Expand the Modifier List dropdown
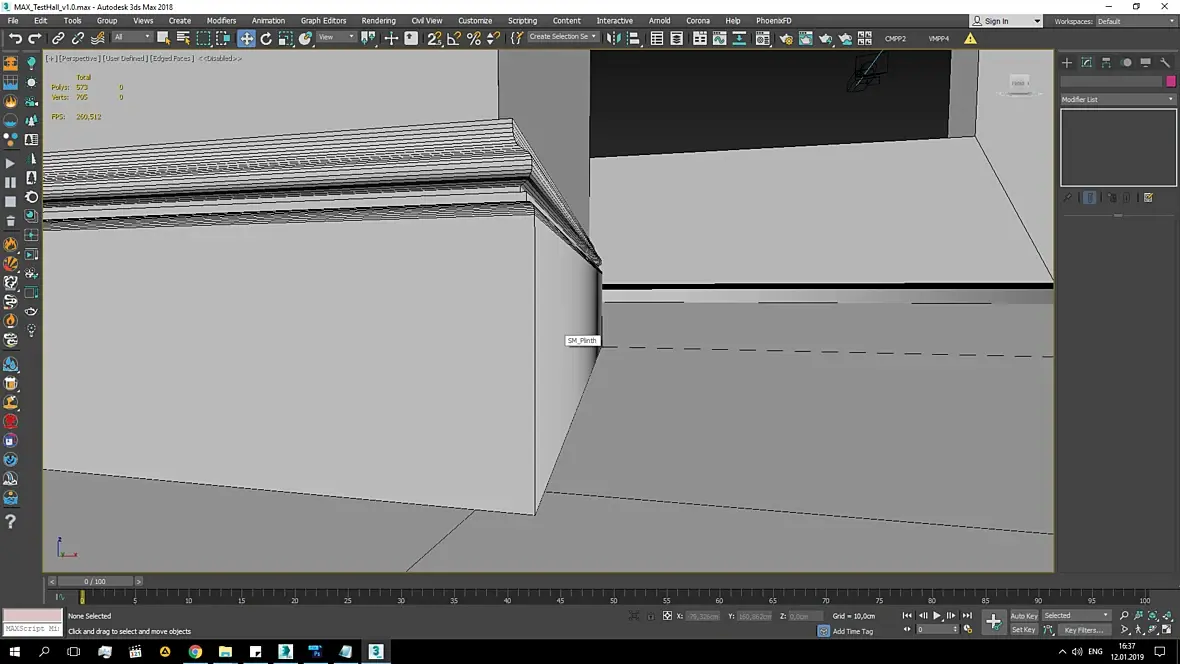This screenshot has width=1180, height=664. click(1118, 99)
